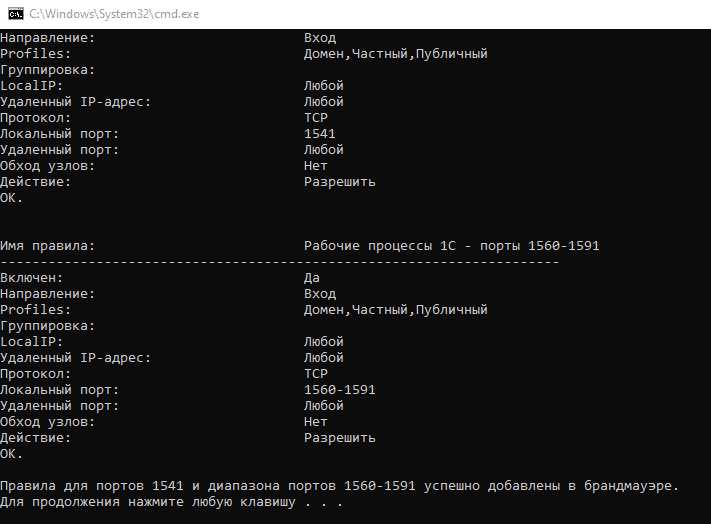711x524 pixels.
Task: Click the success message line about firewall rules
Action: pyautogui.click(x=339, y=486)
